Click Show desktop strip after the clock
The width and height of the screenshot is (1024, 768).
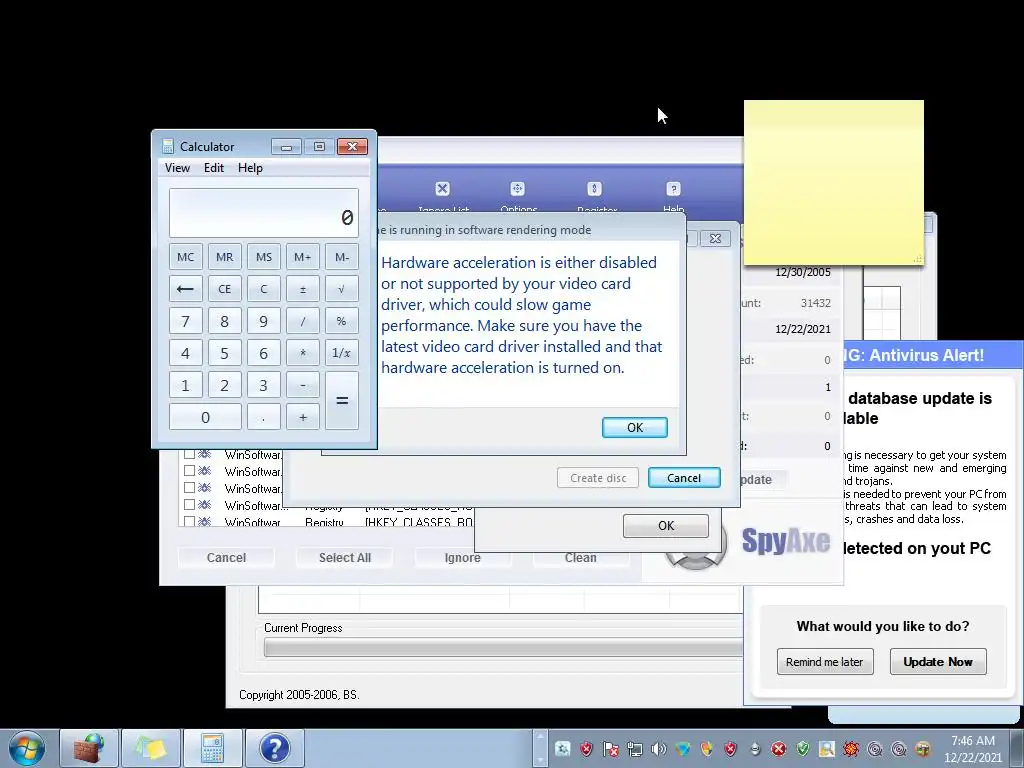pyautogui.click(x=1017, y=748)
